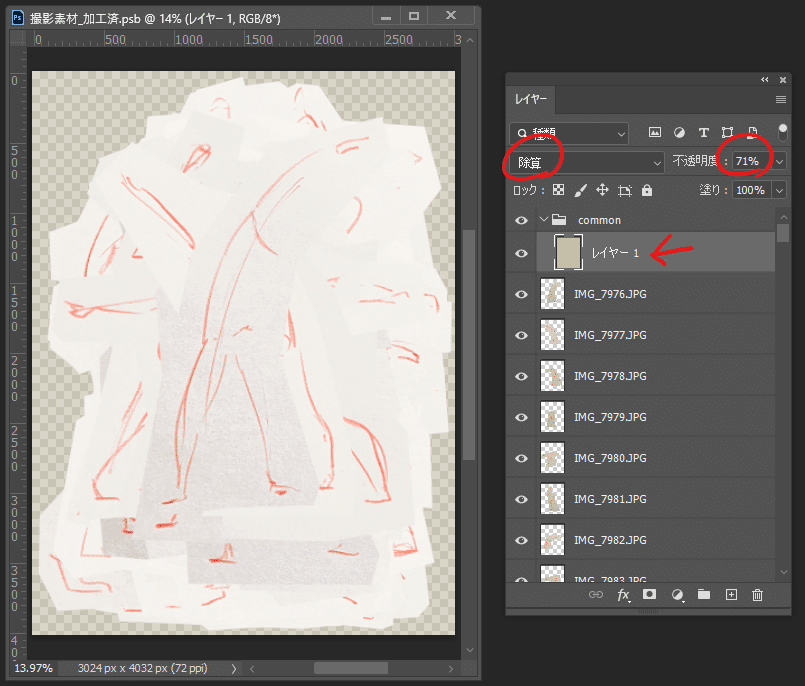The image size is (805, 686).
Task: Hide IMG_7978.JPG layer
Action: pyautogui.click(x=521, y=376)
